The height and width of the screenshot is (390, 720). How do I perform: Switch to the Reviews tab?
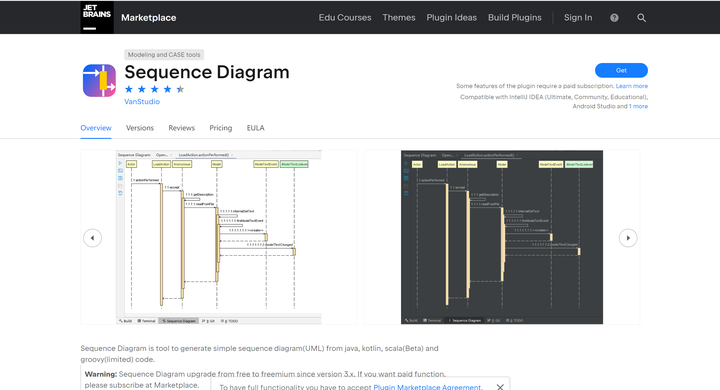point(181,128)
